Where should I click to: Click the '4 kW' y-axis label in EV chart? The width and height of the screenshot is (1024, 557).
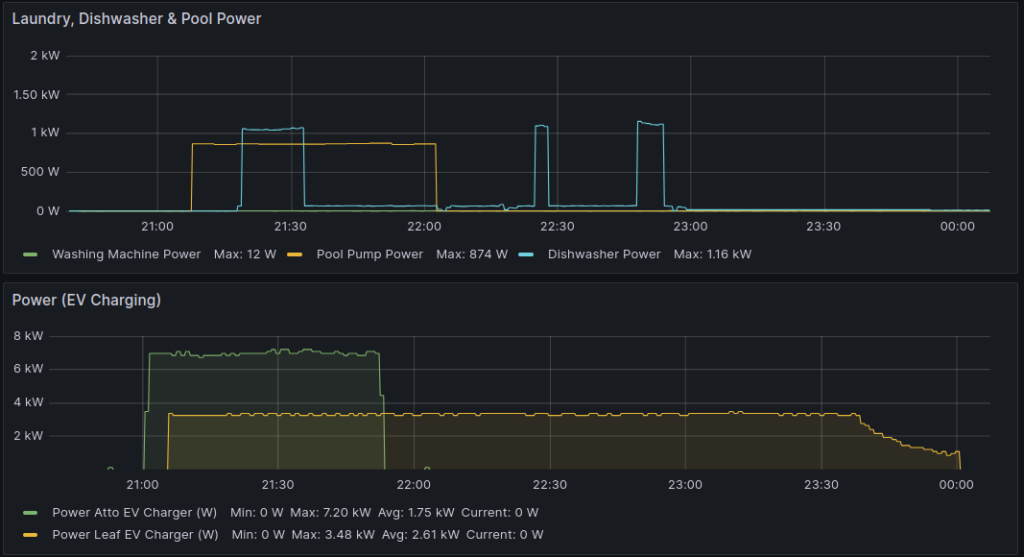tap(28, 402)
